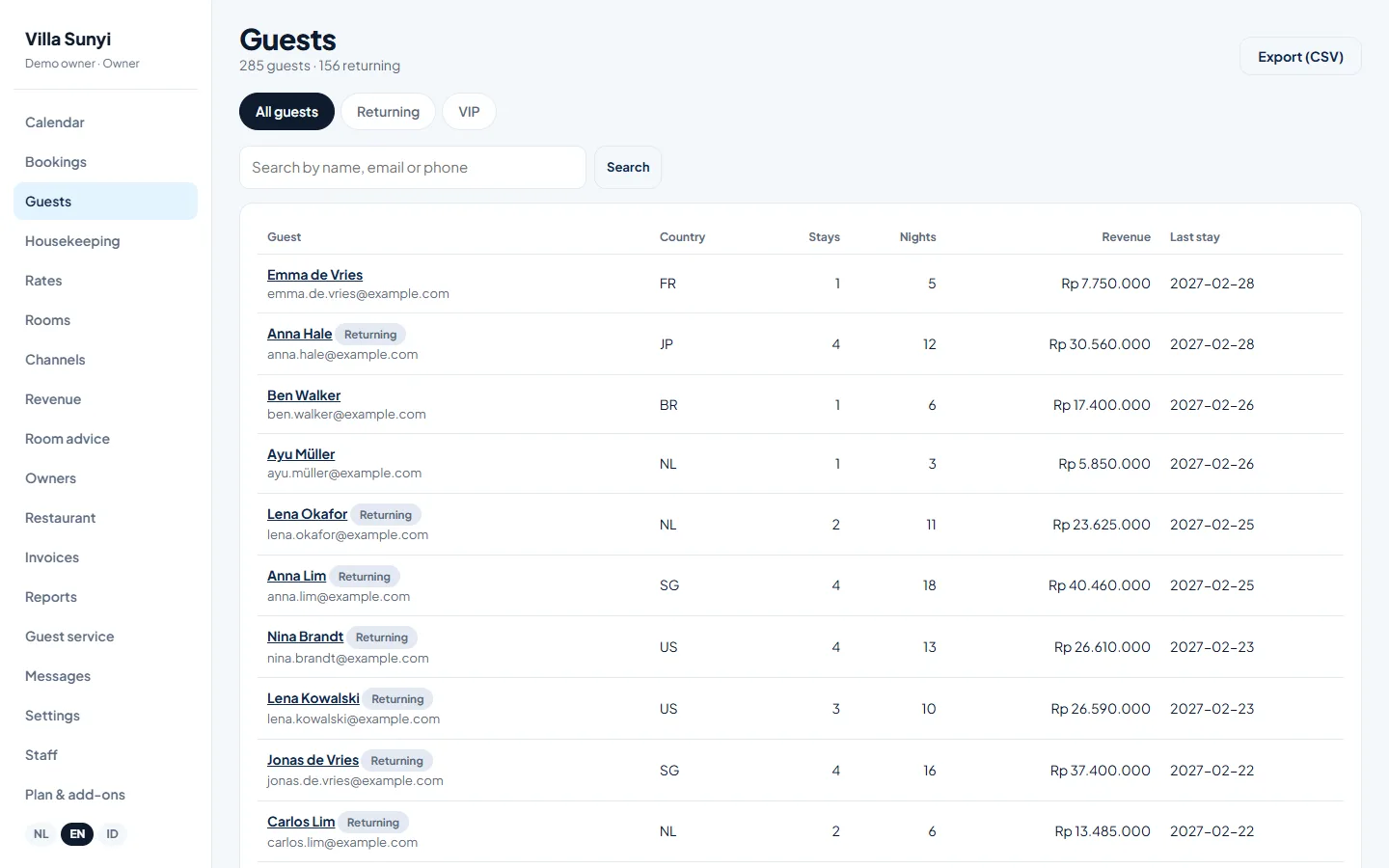
Task: Filter by the Returning tab
Action: pos(388,112)
